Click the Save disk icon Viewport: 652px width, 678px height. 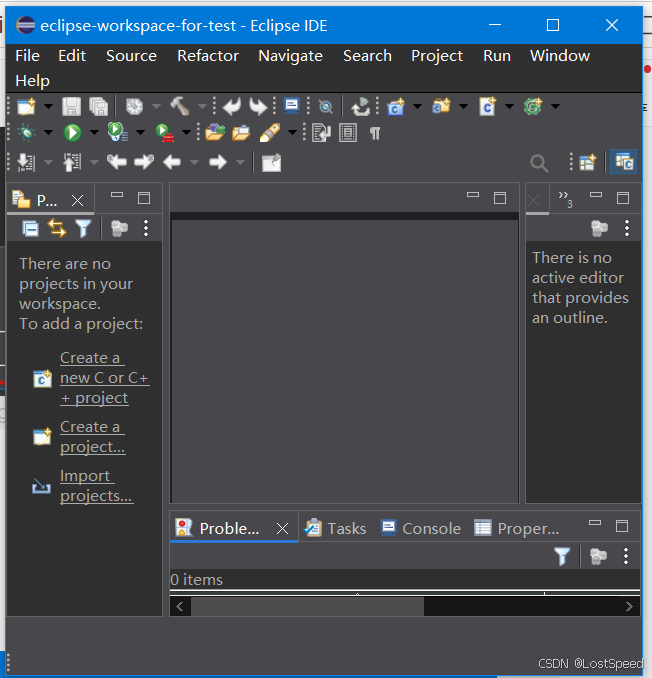pos(71,106)
